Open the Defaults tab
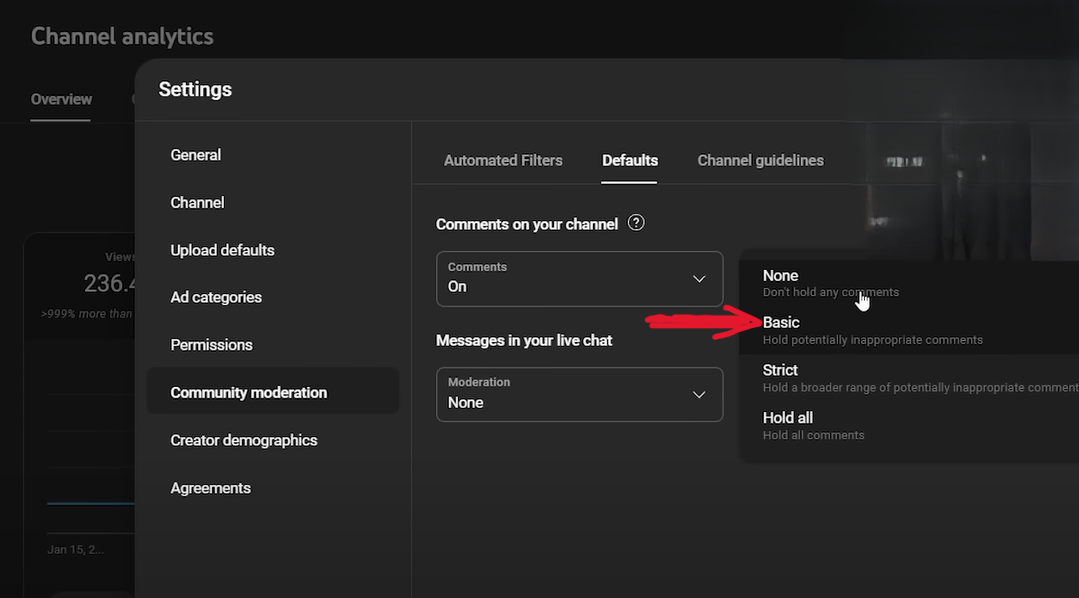This screenshot has width=1079, height=598. tap(630, 160)
